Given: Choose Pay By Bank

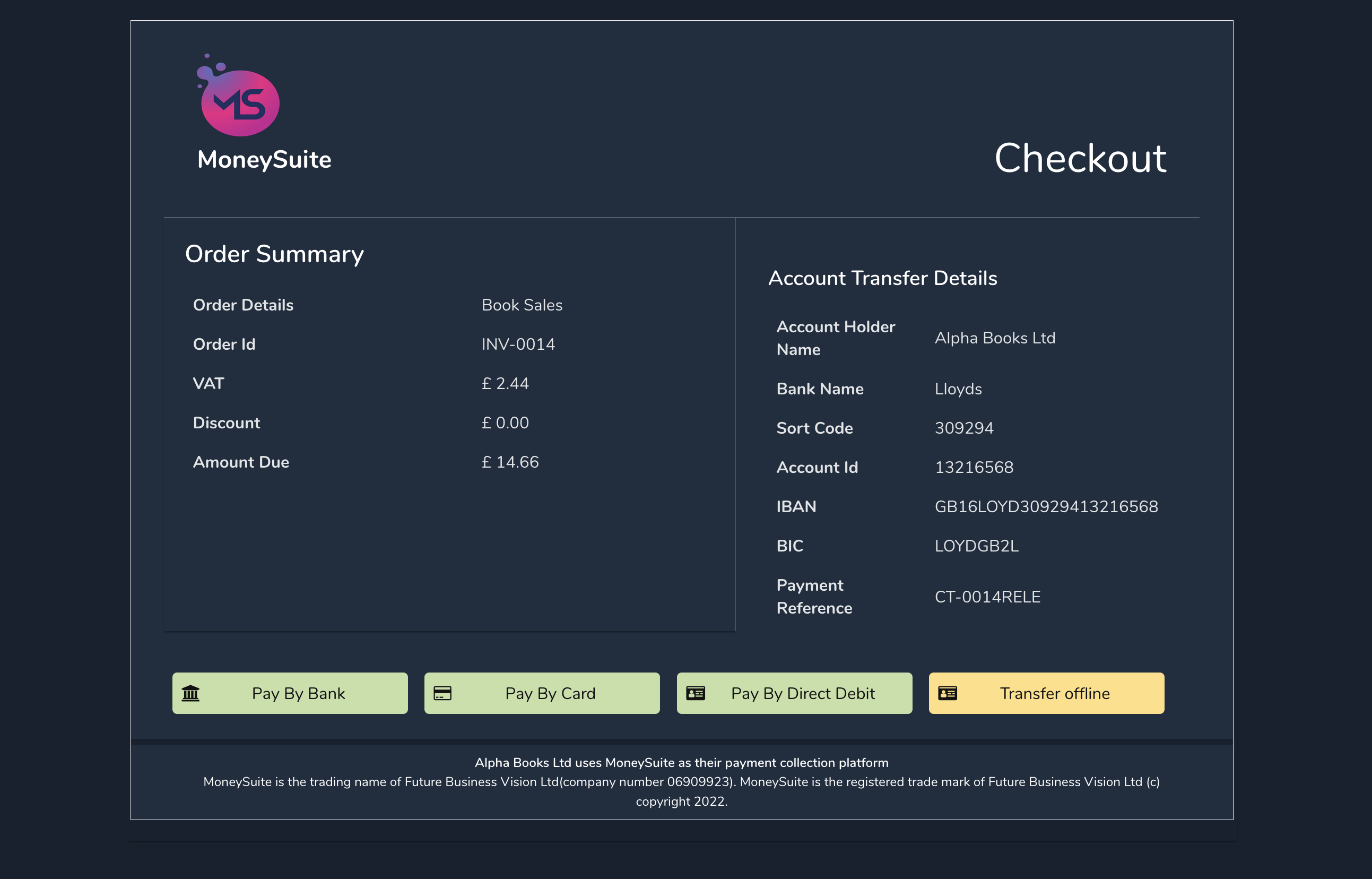Looking at the screenshot, I should click(290, 694).
